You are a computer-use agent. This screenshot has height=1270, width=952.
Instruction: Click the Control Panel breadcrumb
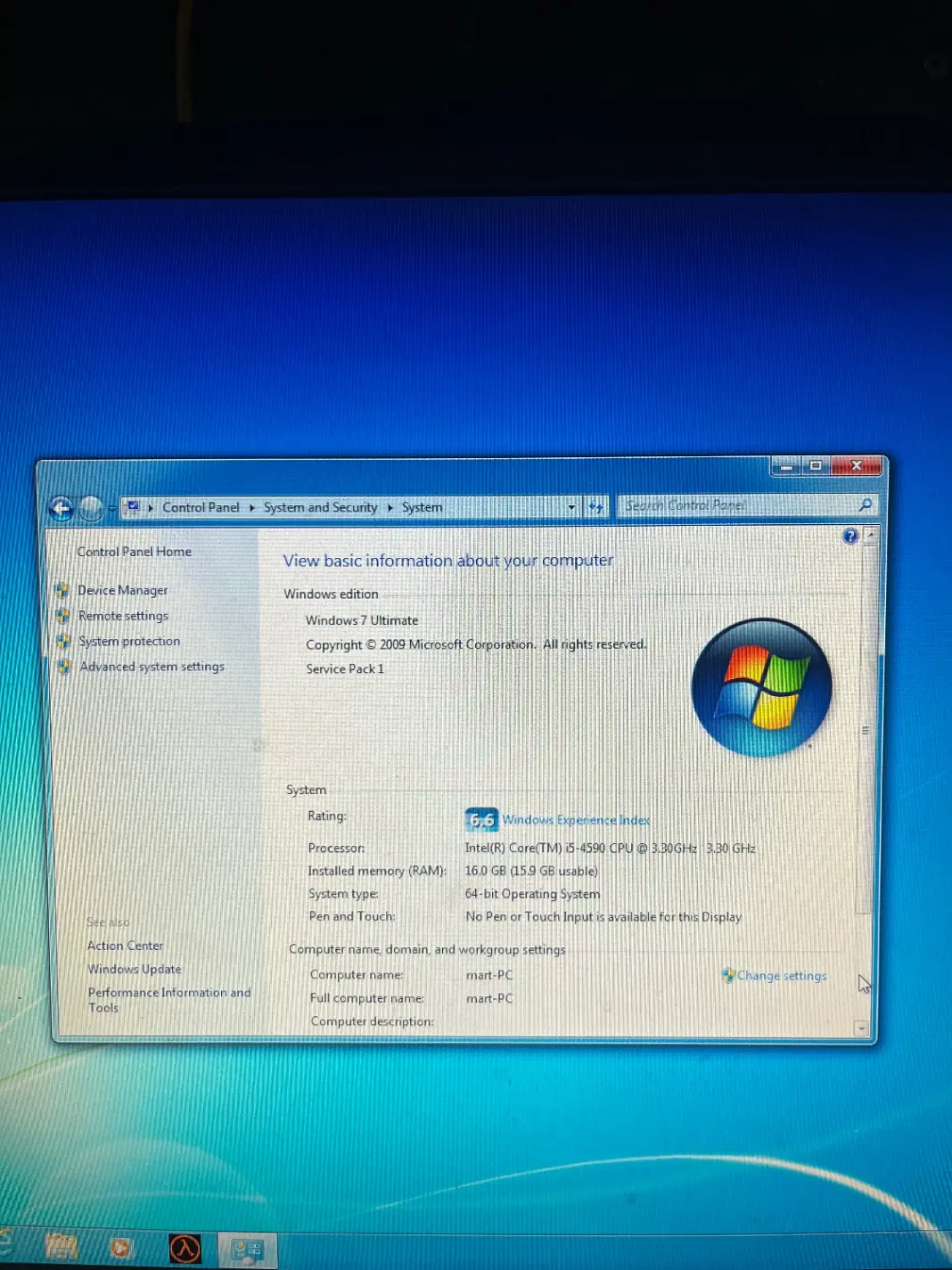[x=201, y=507]
